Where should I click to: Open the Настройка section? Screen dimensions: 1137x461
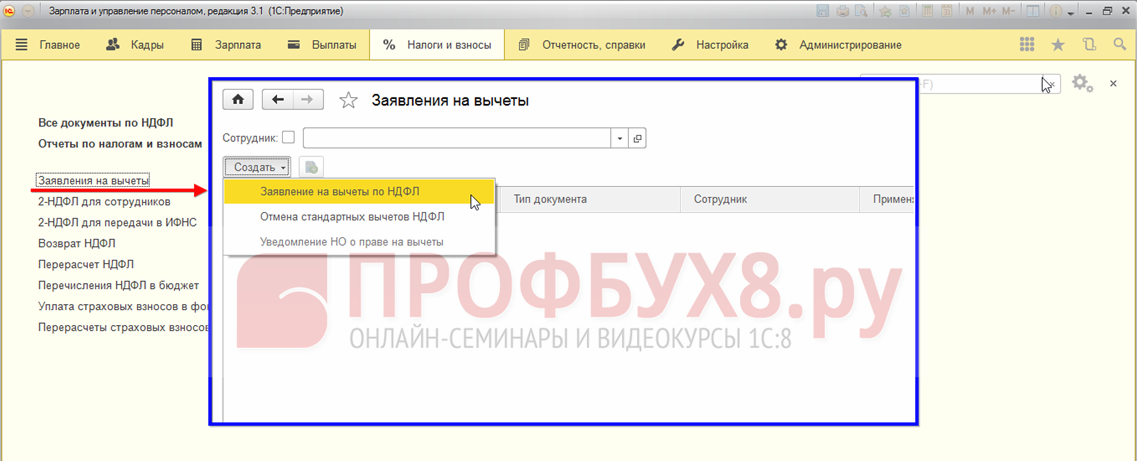point(711,45)
